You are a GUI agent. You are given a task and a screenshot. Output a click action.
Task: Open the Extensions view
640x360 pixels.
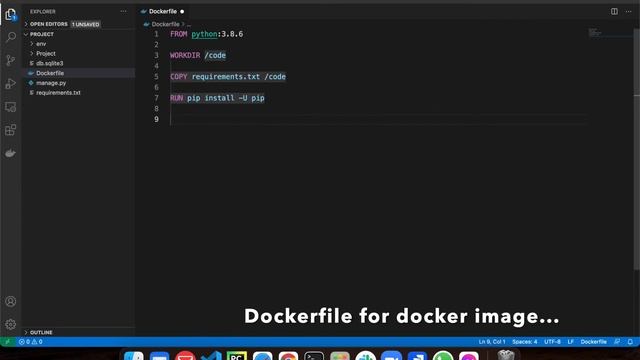pyautogui.click(x=11, y=130)
